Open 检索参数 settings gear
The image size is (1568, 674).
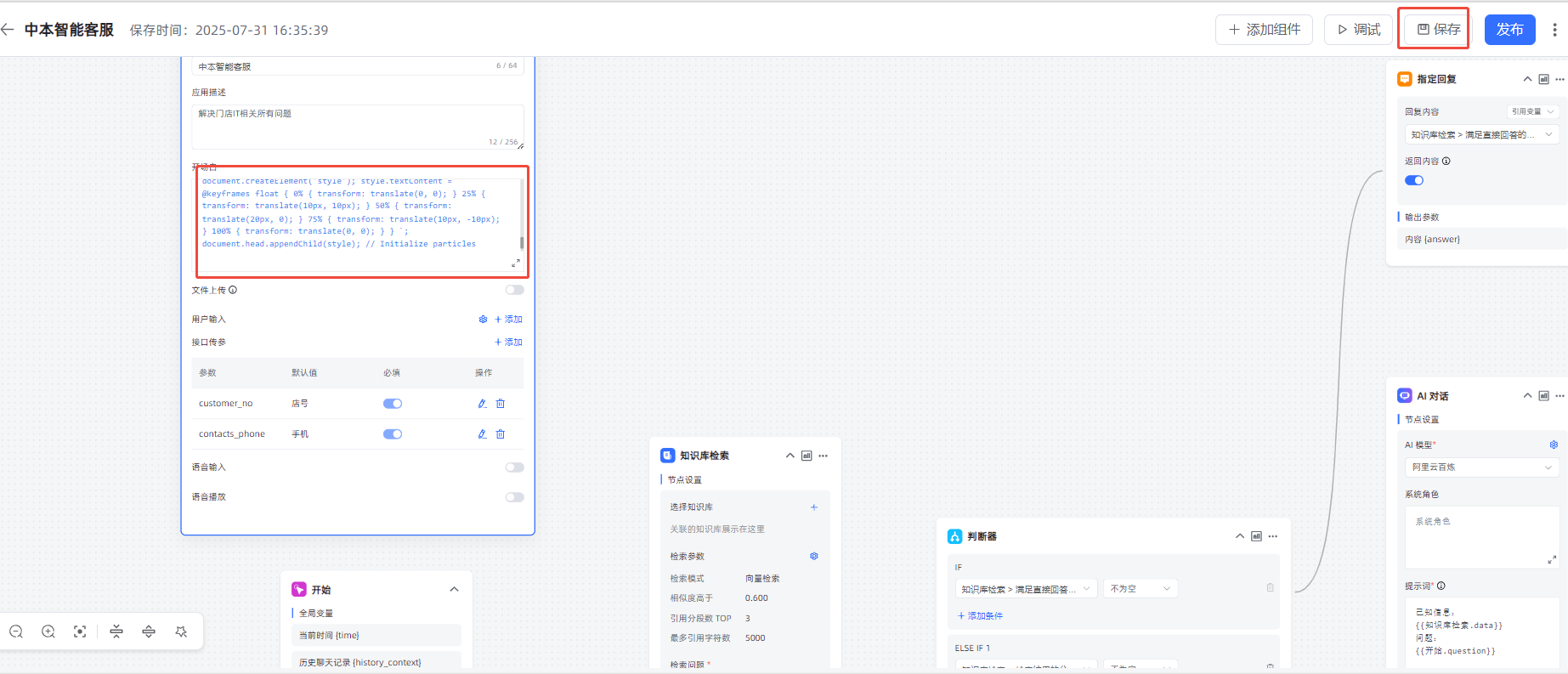click(813, 557)
